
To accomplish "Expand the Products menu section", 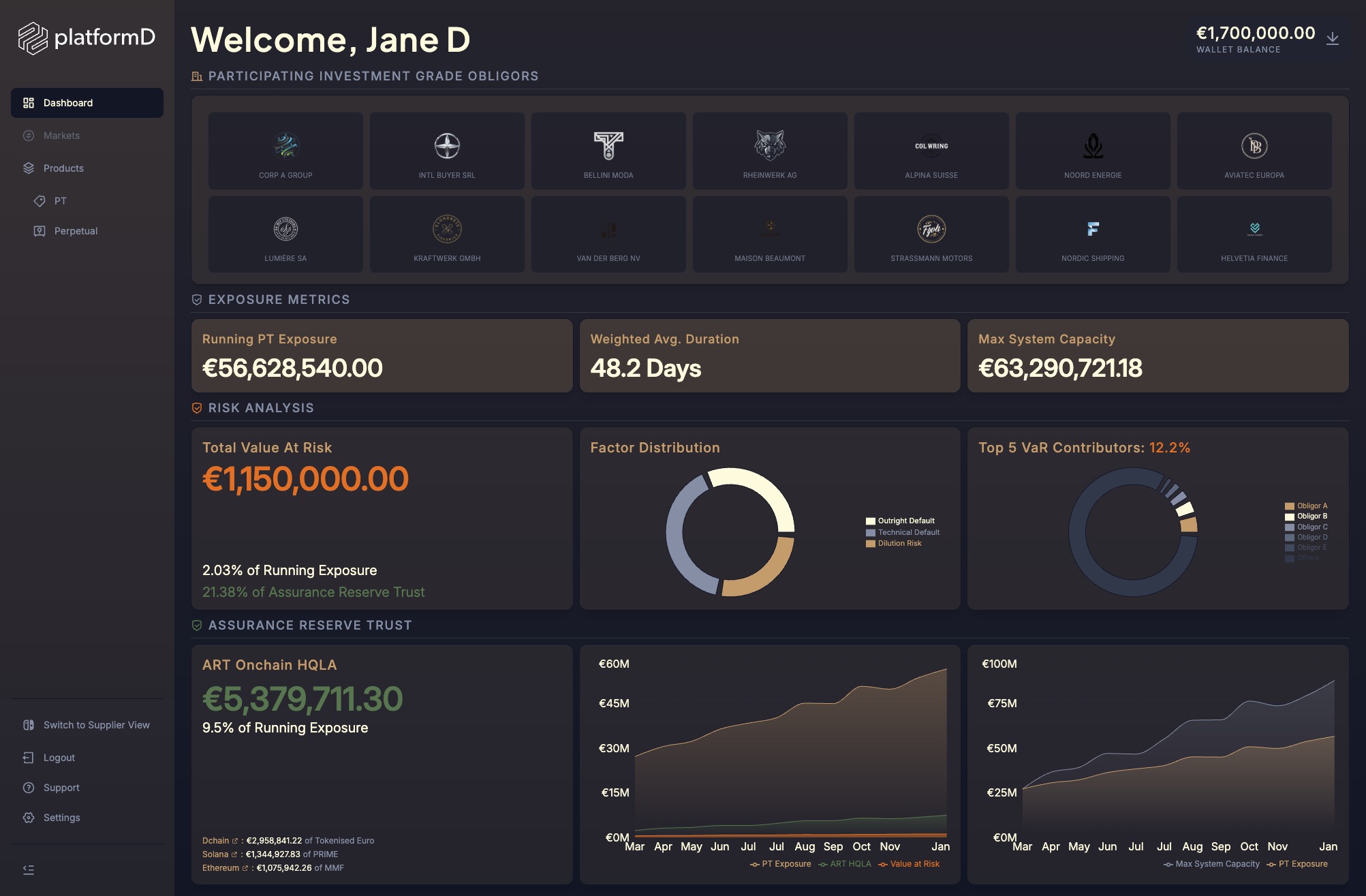I will point(63,168).
